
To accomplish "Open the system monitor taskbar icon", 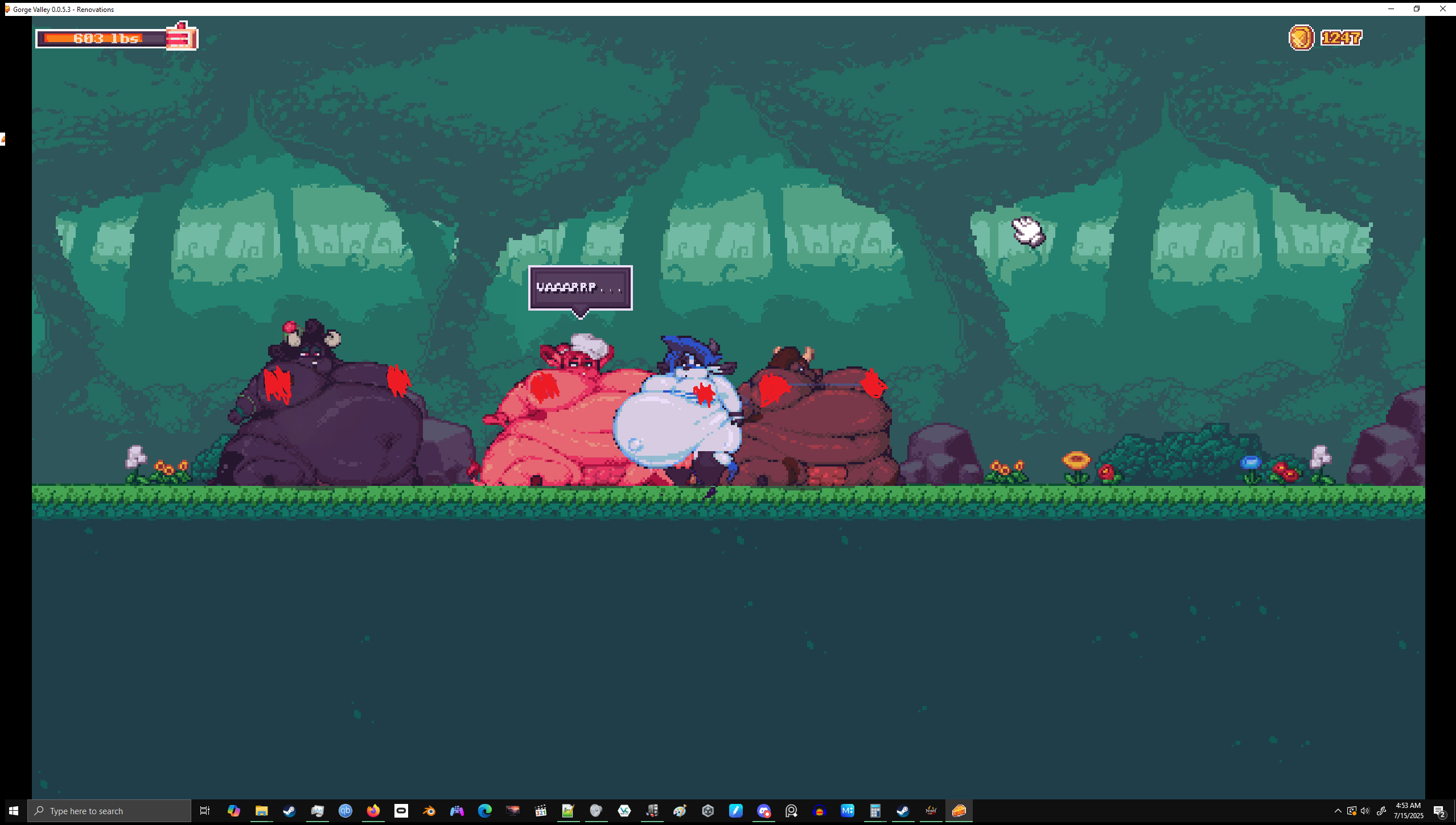I will 317,811.
